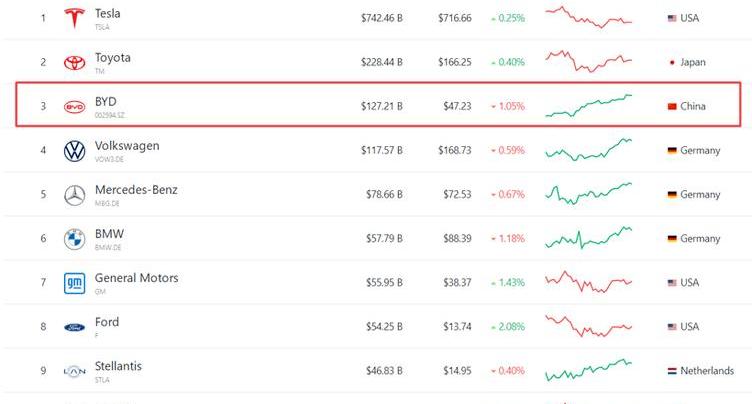Select General Motors' $55.95 B market cap
The height and width of the screenshot is (404, 752).
[x=384, y=283]
